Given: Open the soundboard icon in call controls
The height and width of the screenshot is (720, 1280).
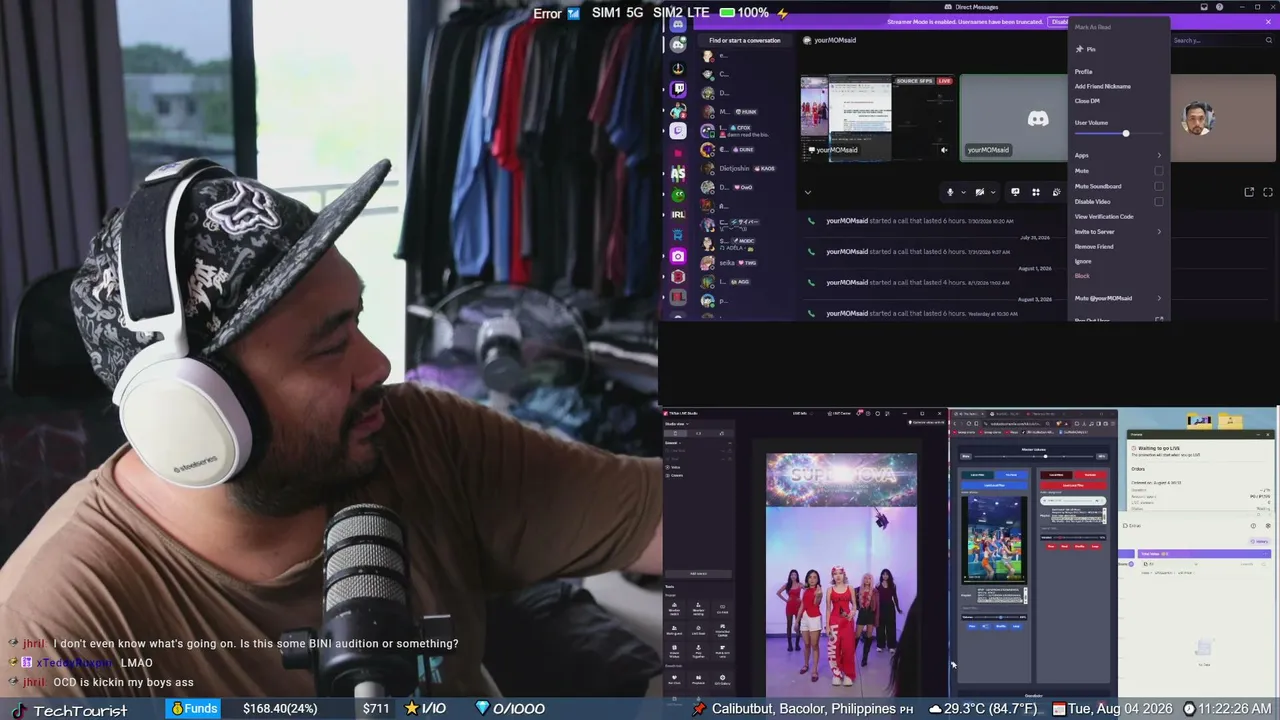Looking at the screenshot, I should tap(1056, 192).
